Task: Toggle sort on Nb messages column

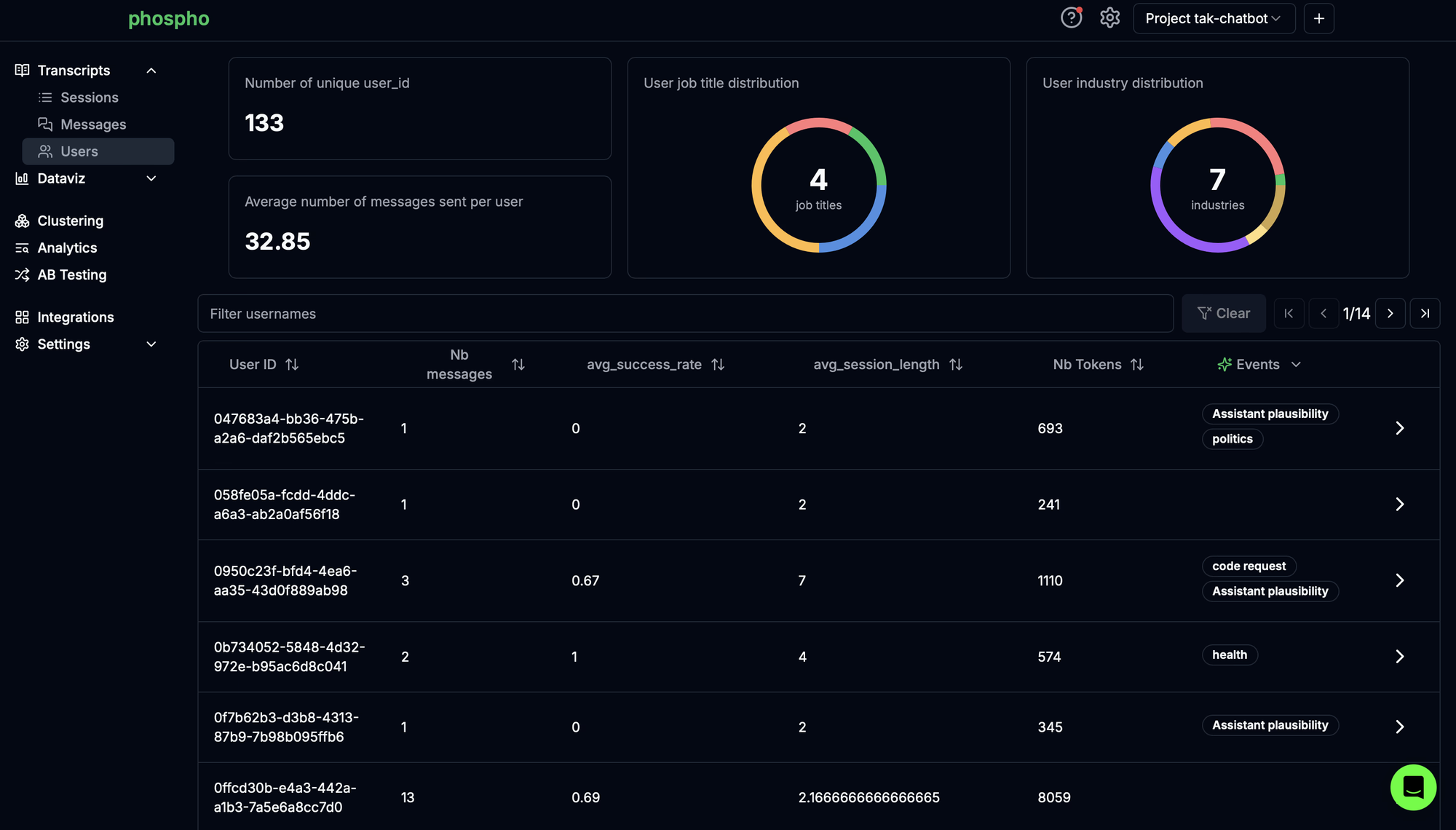Action: click(x=518, y=365)
